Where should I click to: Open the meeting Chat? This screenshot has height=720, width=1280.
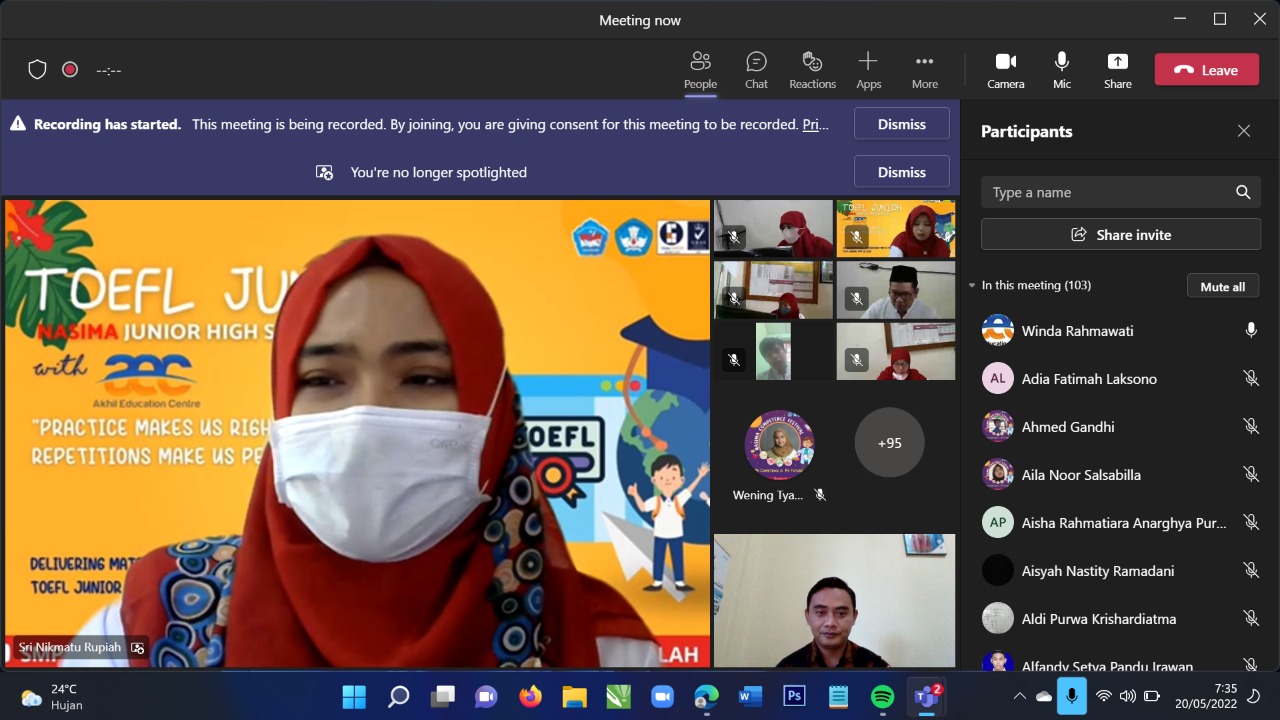756,62
